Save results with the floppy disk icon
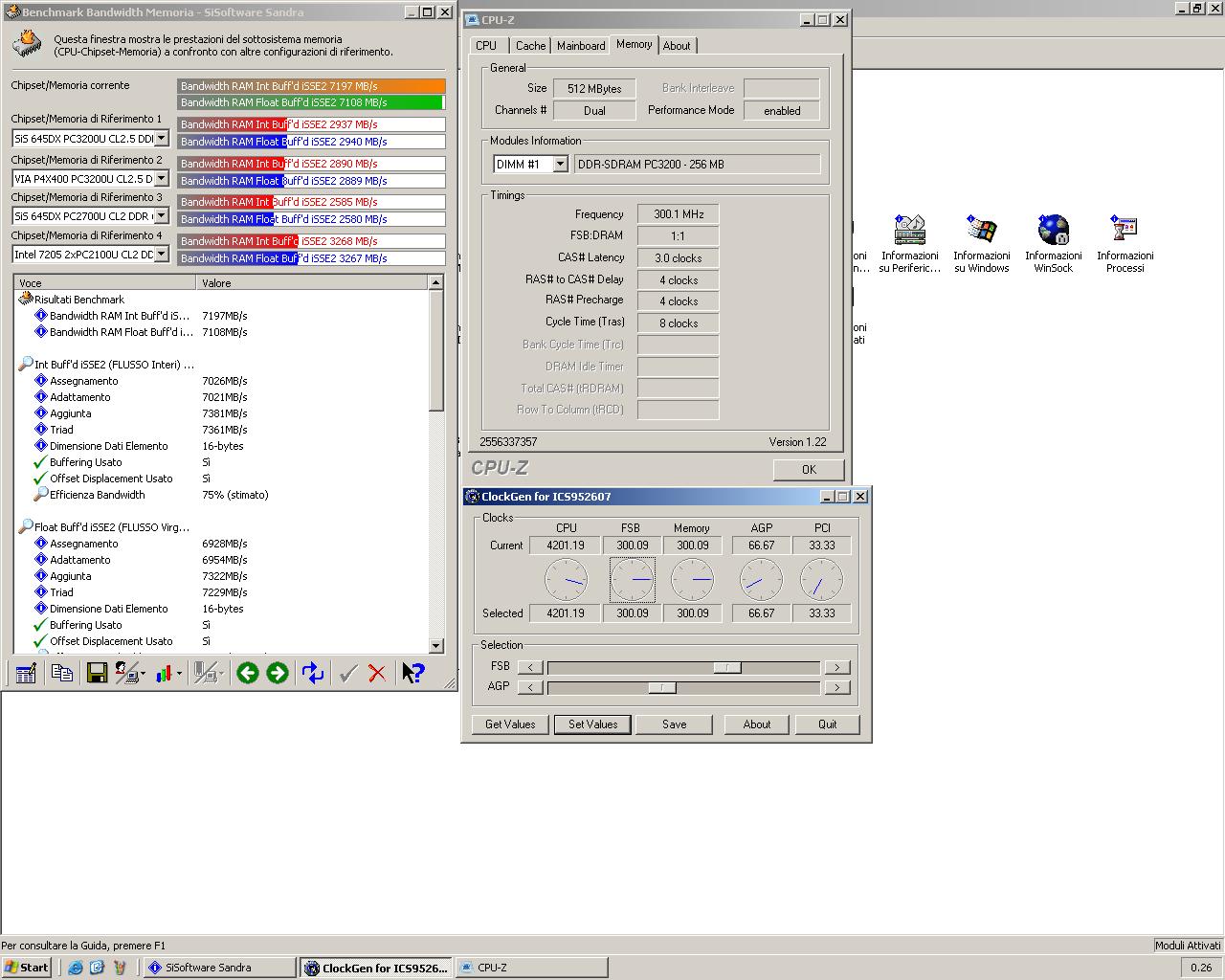The height and width of the screenshot is (980, 1225). click(x=97, y=673)
